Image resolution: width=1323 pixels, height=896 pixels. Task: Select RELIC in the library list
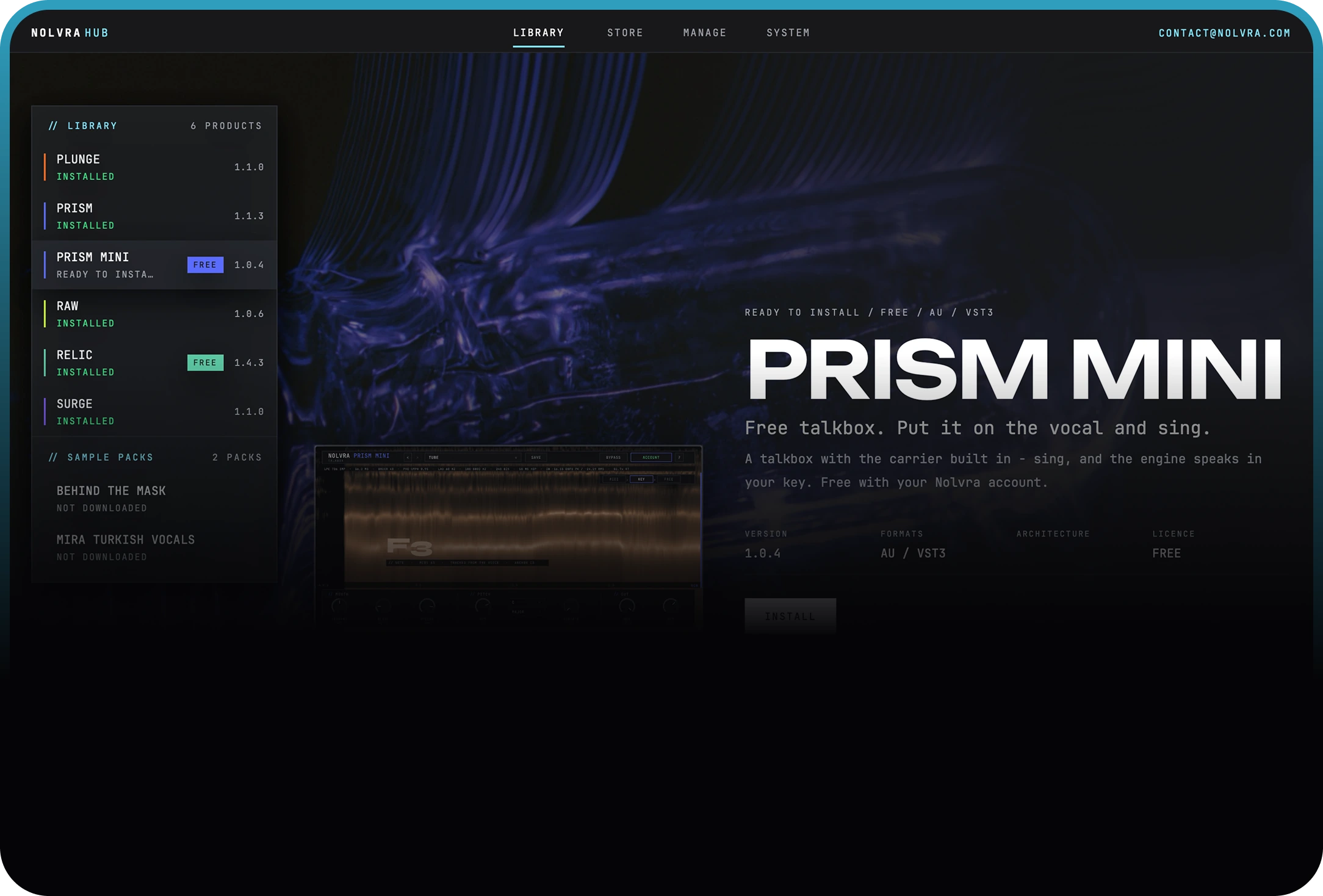point(154,363)
